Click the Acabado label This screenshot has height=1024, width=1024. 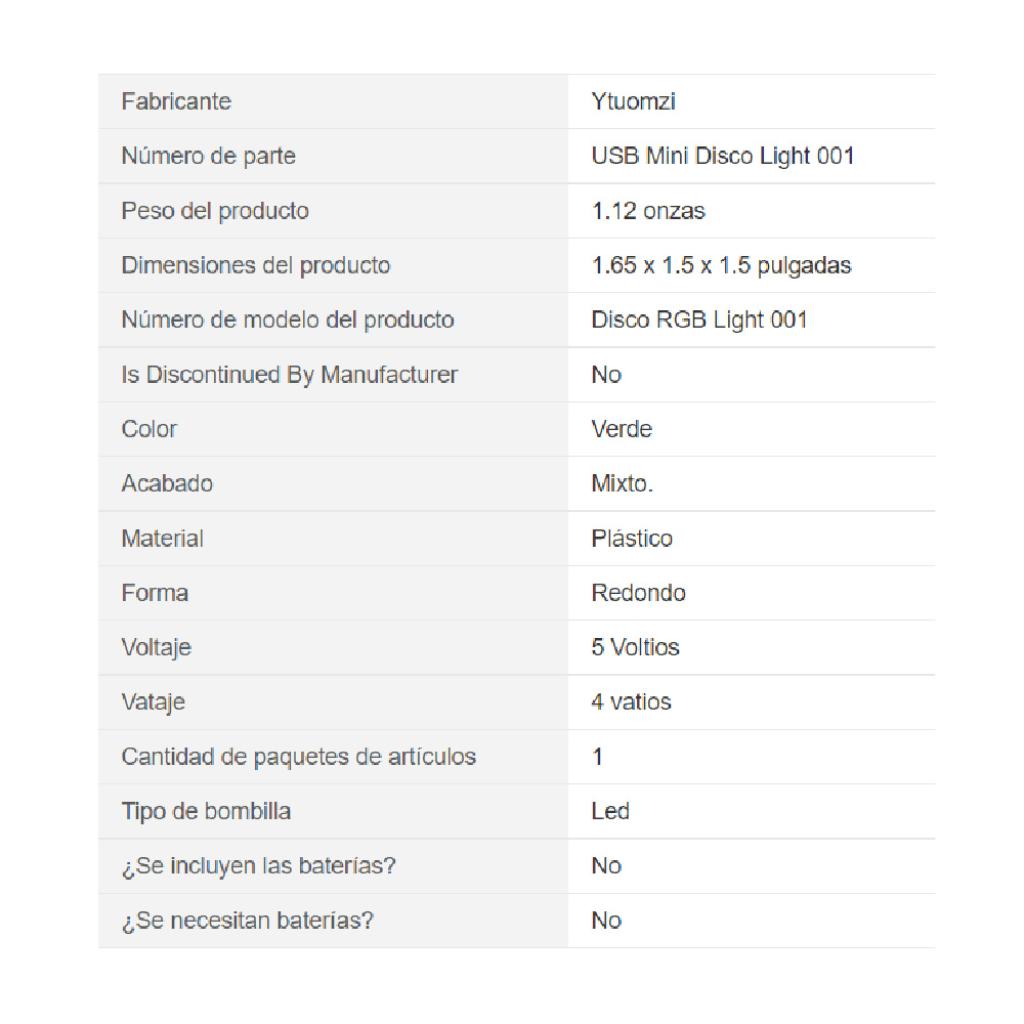coord(167,484)
